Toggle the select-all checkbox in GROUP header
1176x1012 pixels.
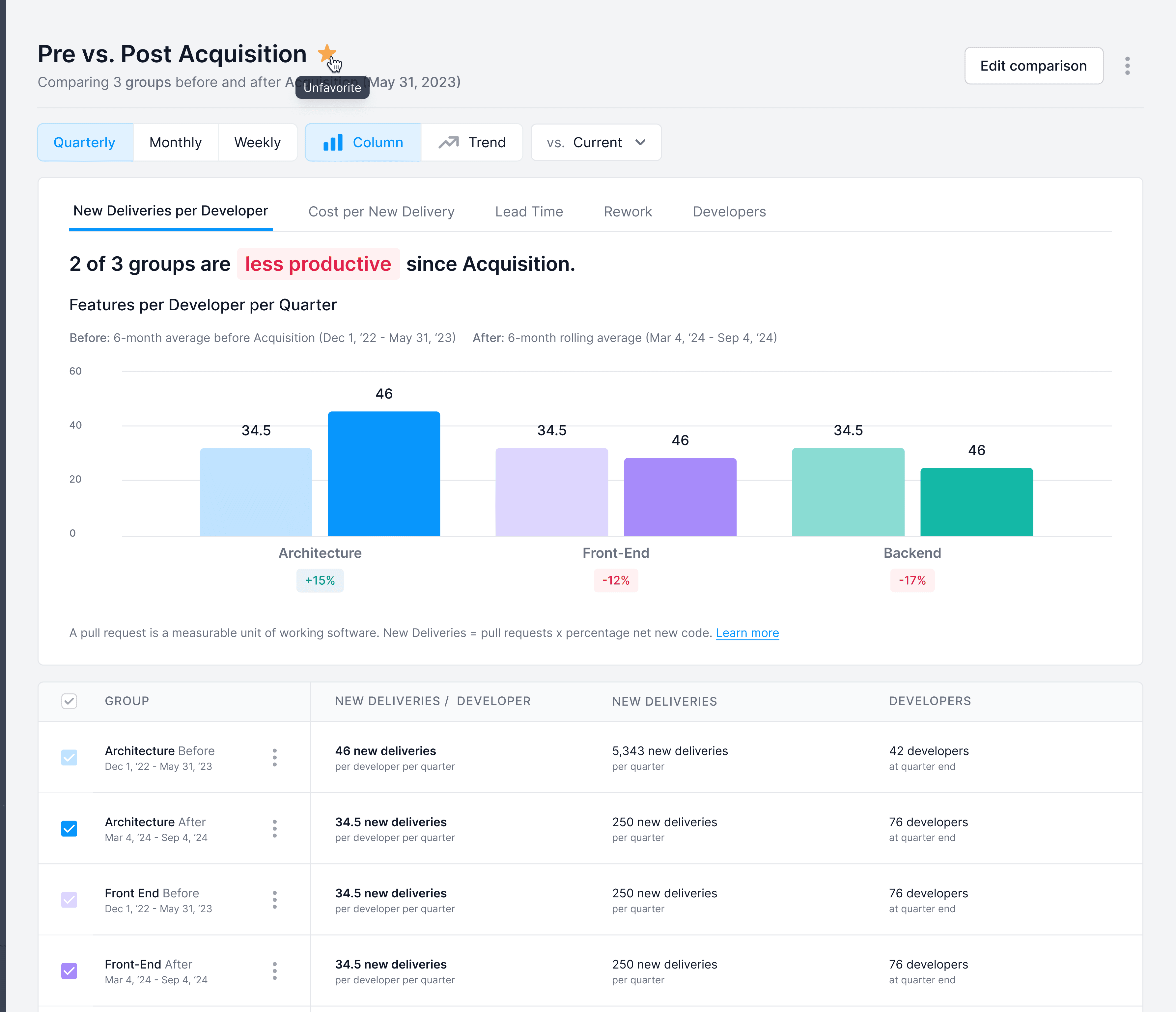(x=69, y=702)
